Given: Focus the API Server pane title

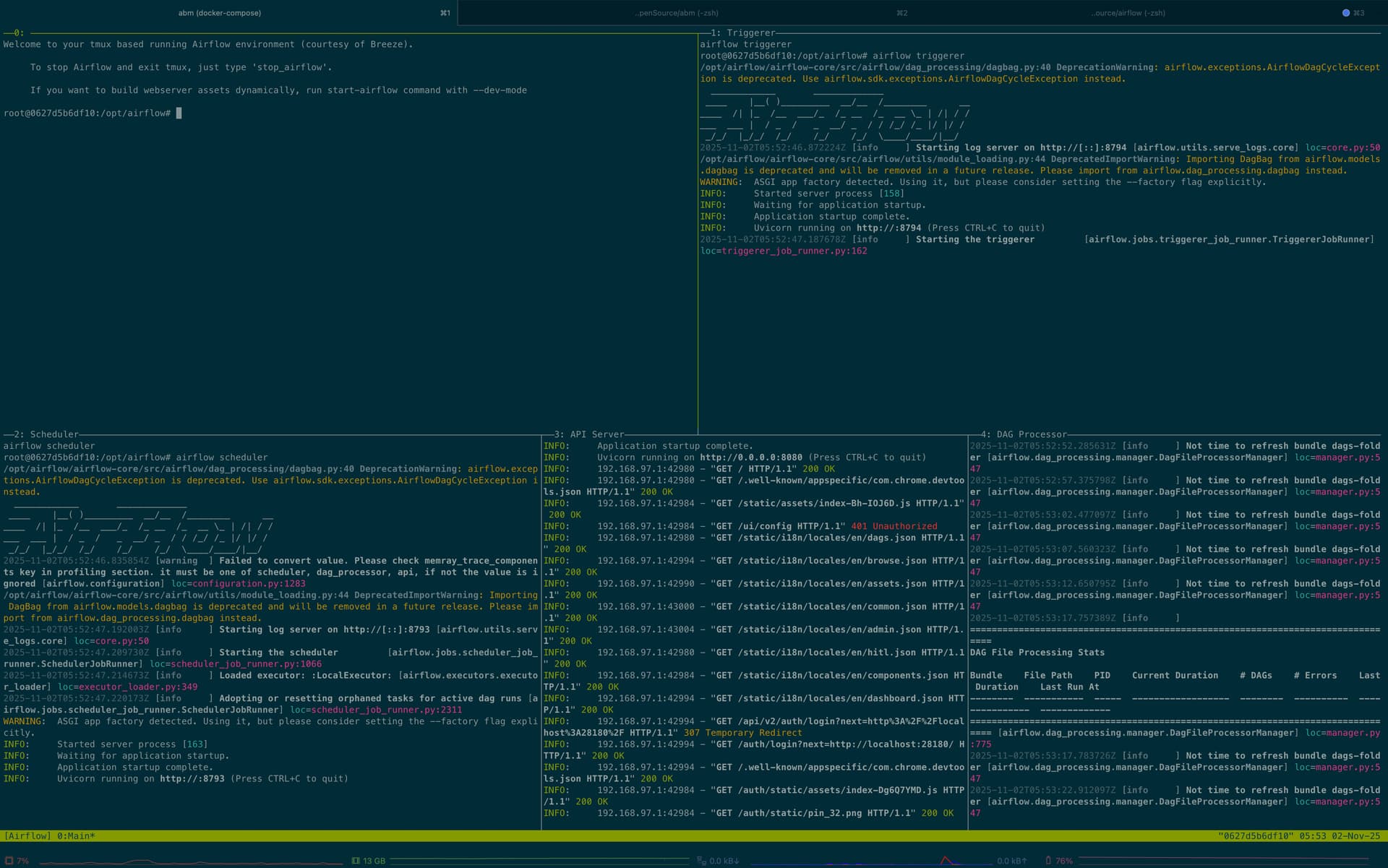Looking at the screenshot, I should click(589, 434).
